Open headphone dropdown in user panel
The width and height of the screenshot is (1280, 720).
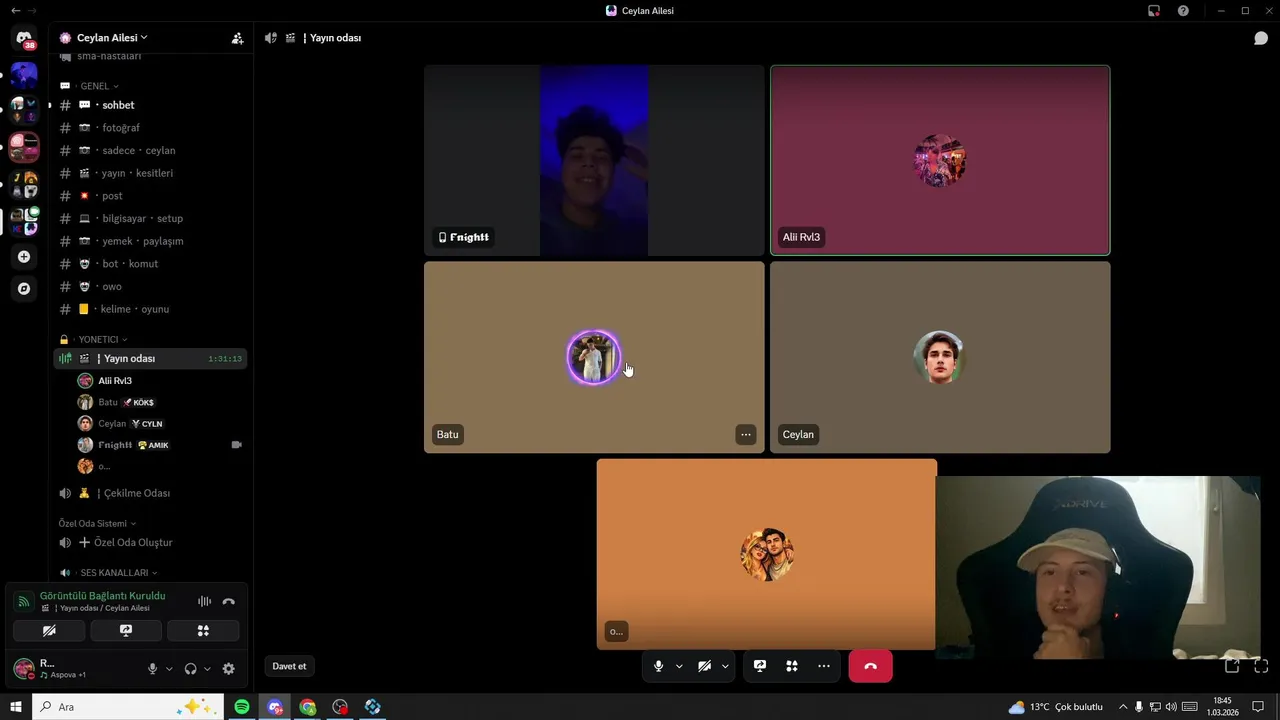[x=207, y=669]
